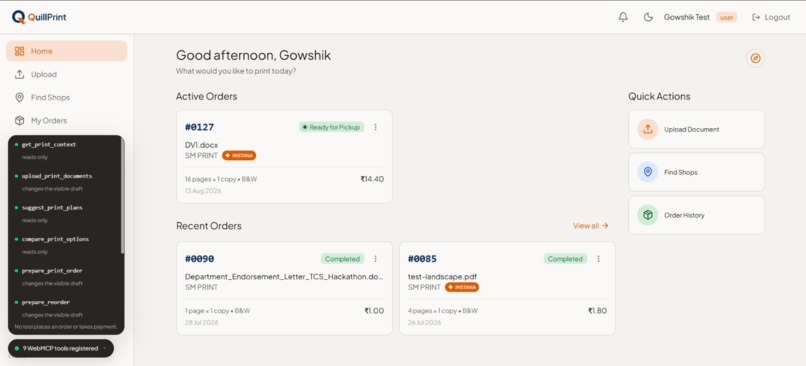The image size is (806, 366).
Task: Open My Orders in the sidebar
Action: [67, 120]
